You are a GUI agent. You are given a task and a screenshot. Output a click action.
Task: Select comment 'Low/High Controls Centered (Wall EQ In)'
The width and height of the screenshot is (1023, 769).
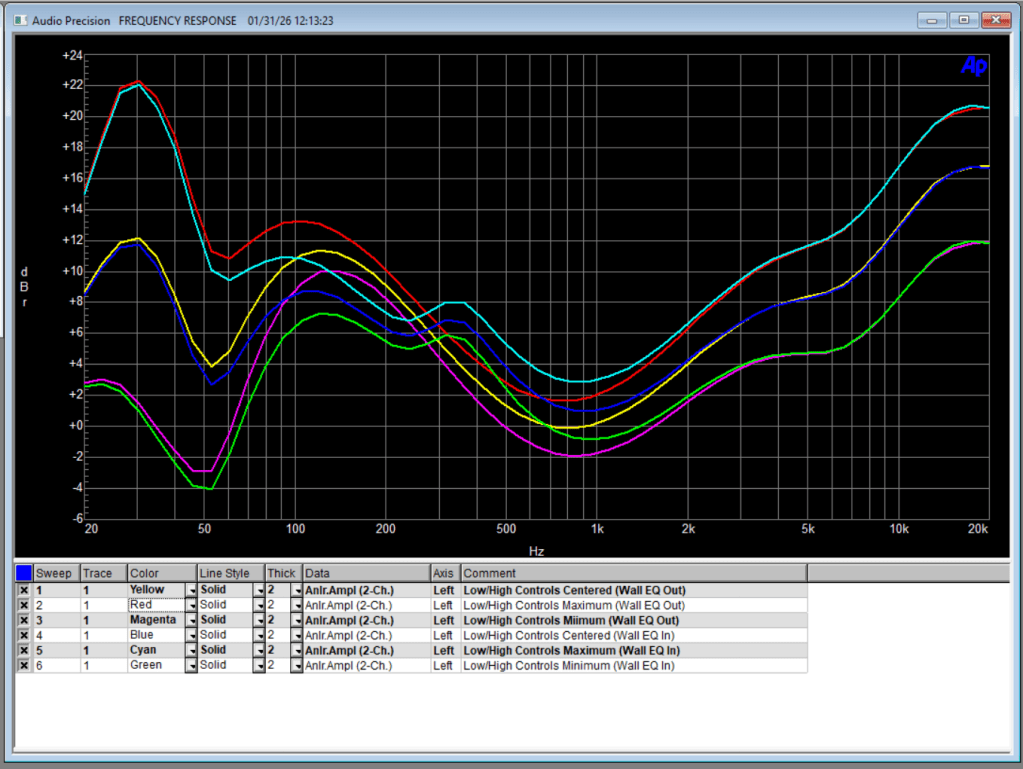[569, 635]
